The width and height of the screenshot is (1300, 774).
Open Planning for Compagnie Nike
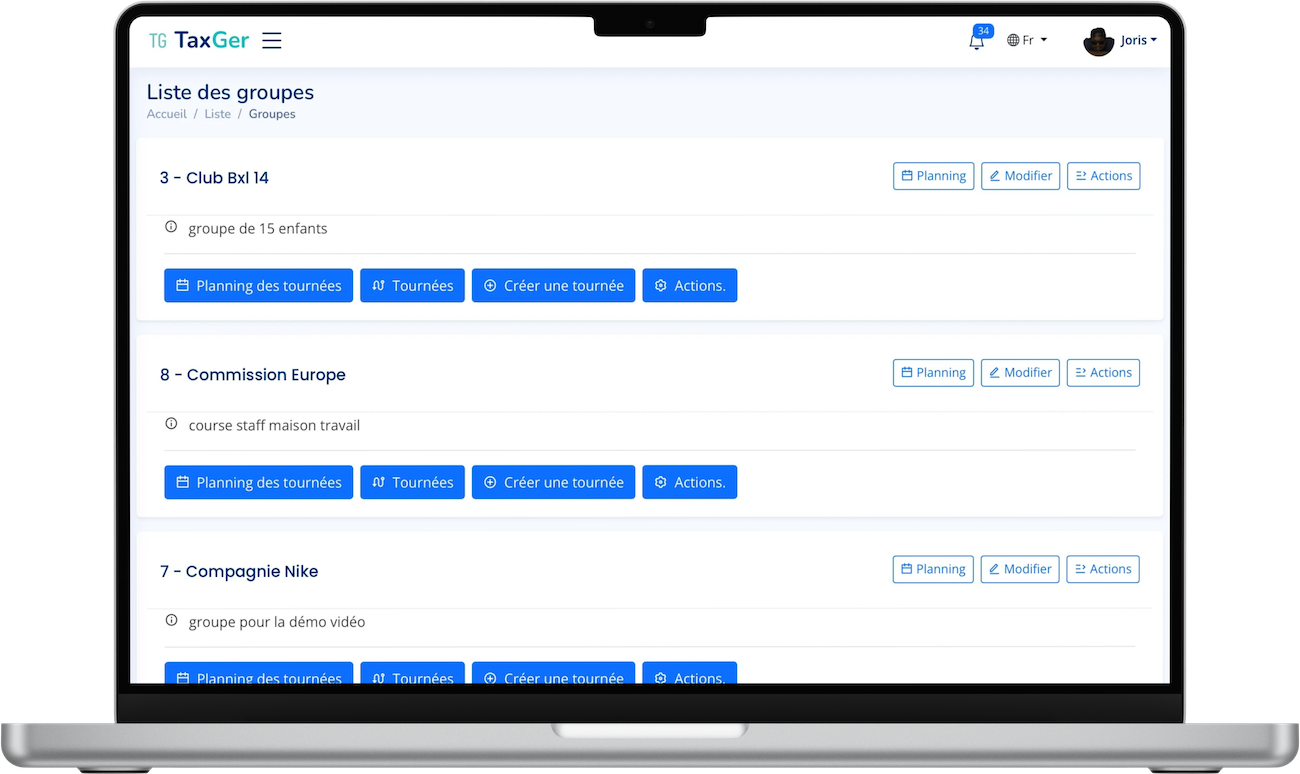[933, 569]
